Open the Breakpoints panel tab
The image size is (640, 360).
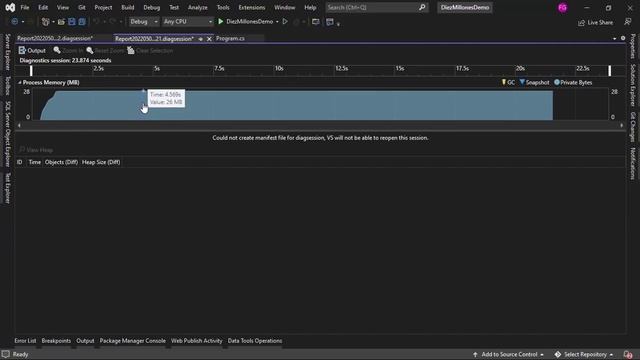(x=56, y=341)
